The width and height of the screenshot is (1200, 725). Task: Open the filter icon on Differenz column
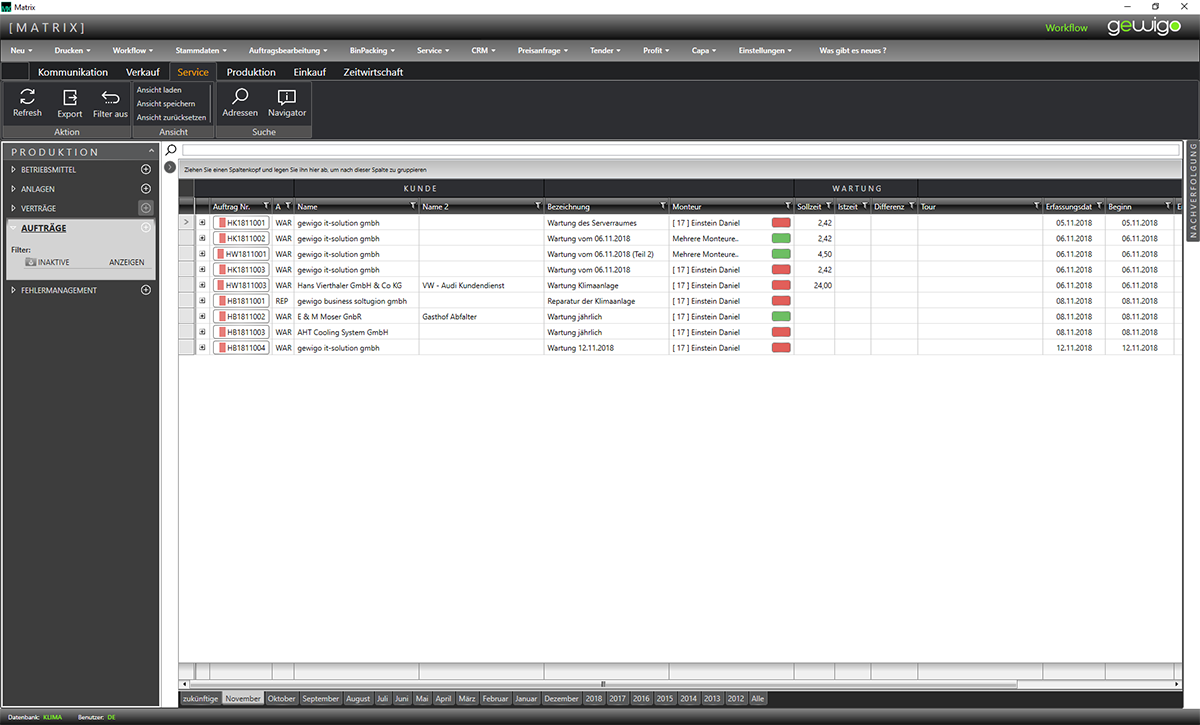pos(912,206)
